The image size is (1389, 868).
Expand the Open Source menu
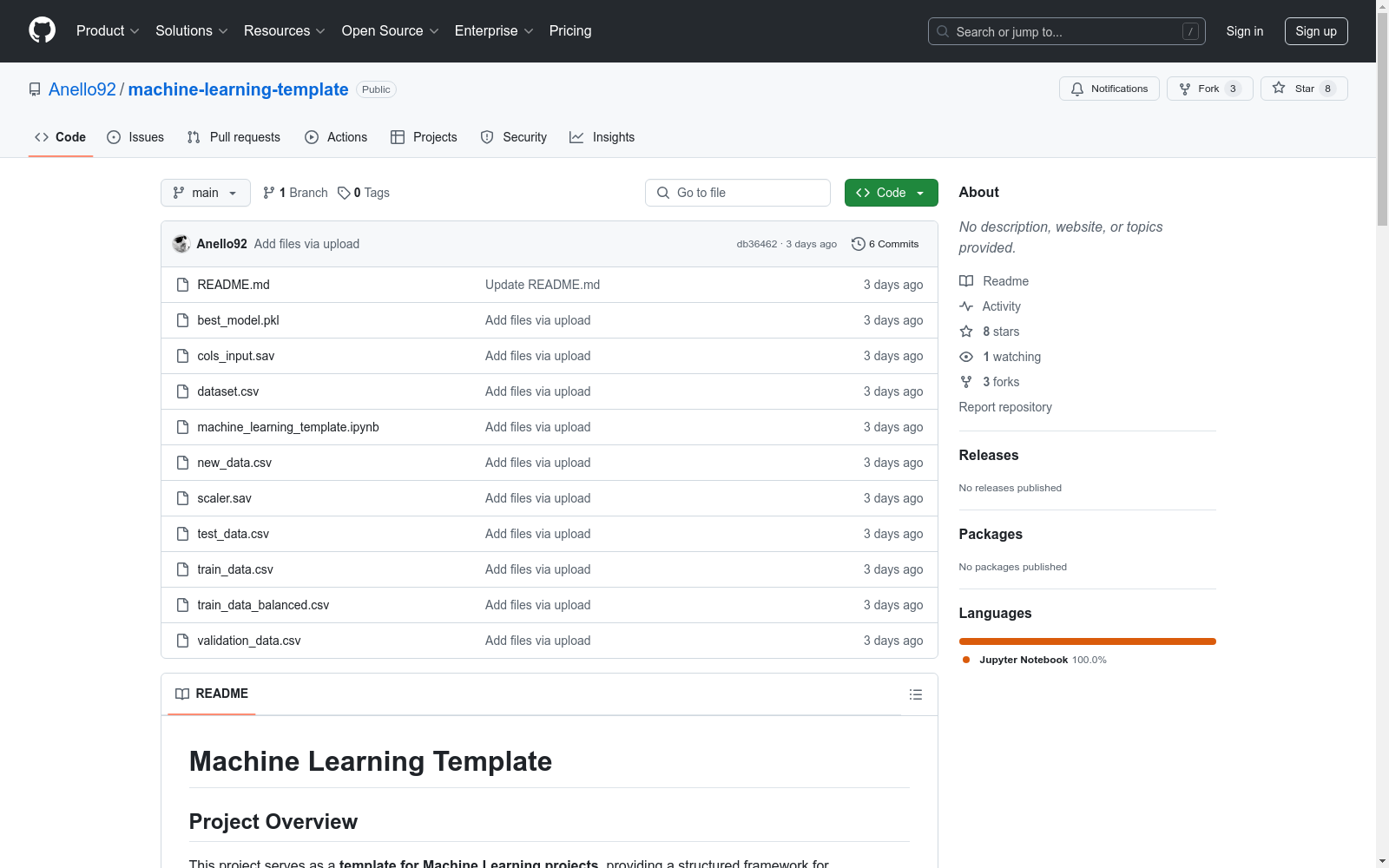[x=391, y=30]
